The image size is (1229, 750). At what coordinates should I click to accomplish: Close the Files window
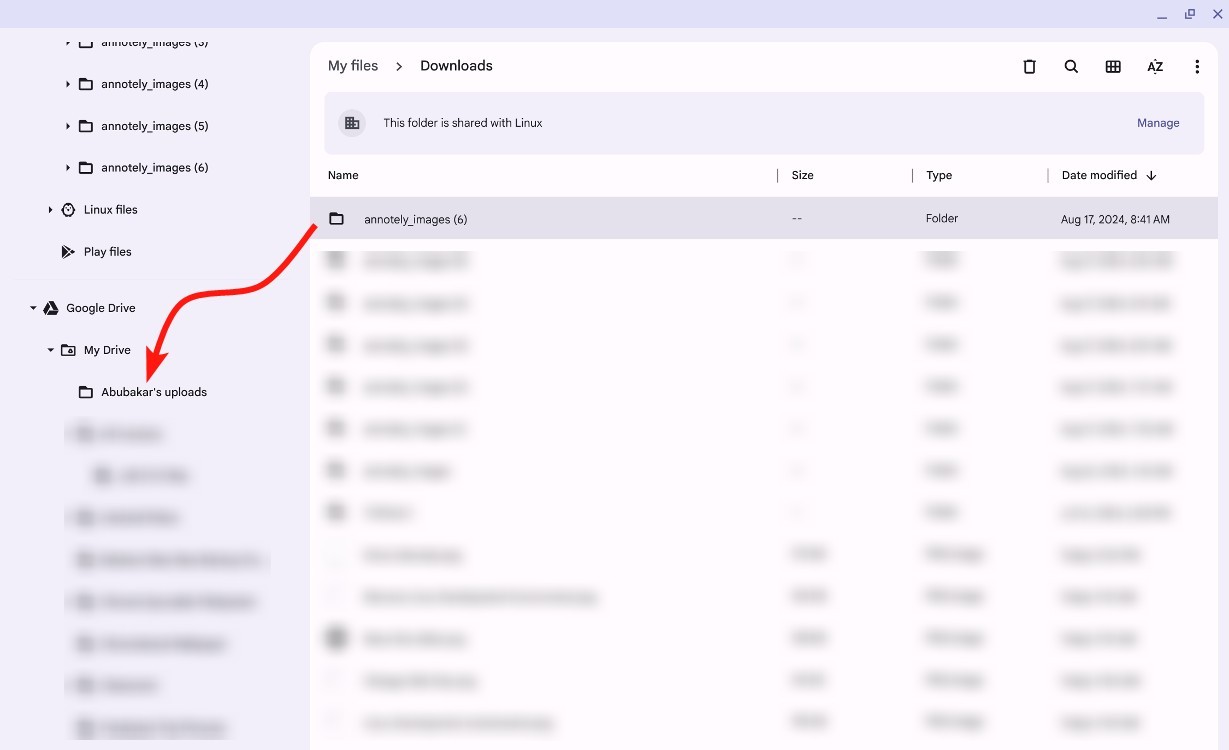pyautogui.click(x=1217, y=14)
